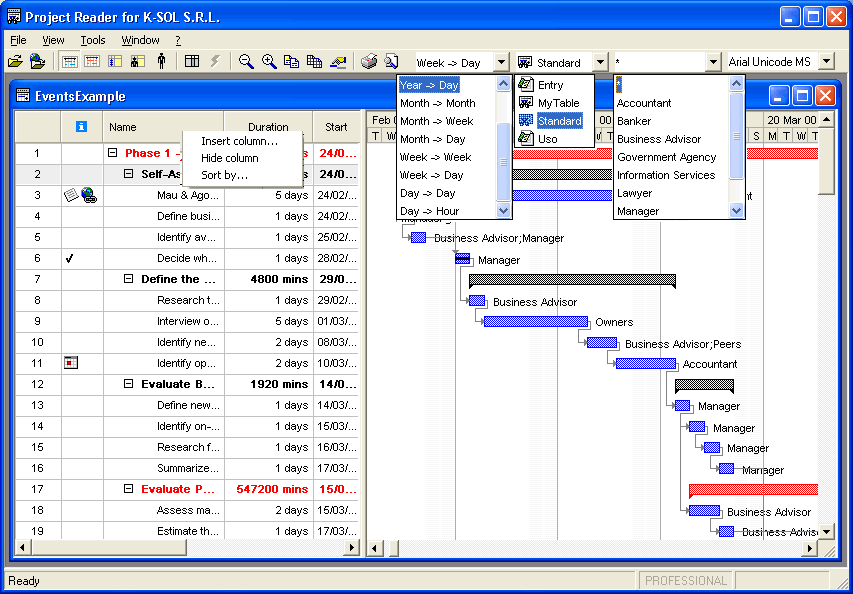Click the Duration column header

click(268, 127)
